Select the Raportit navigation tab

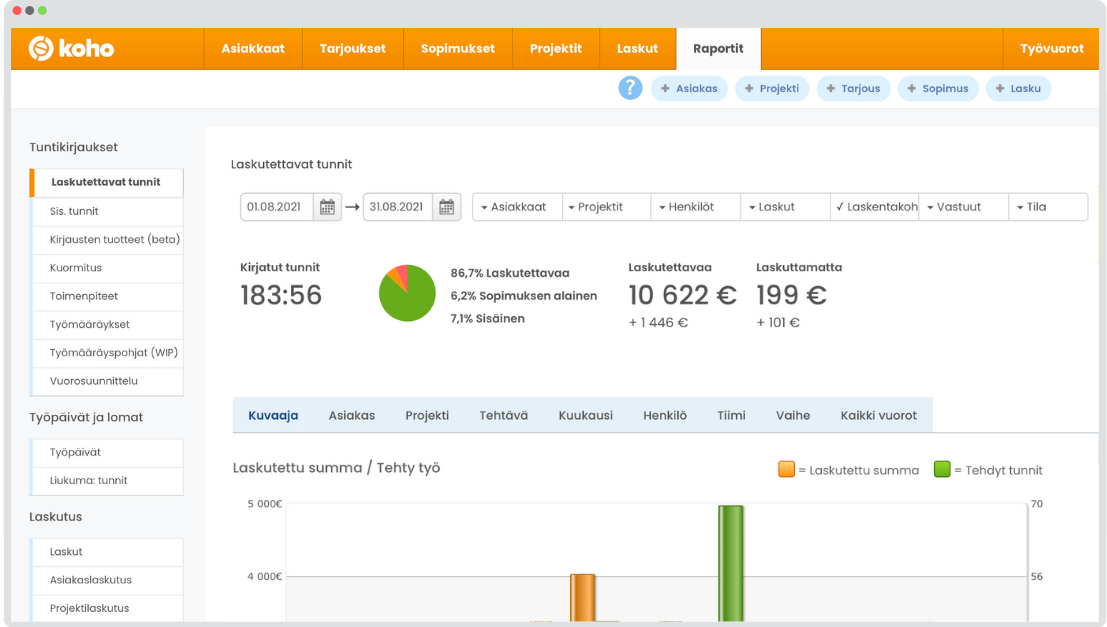click(x=718, y=49)
